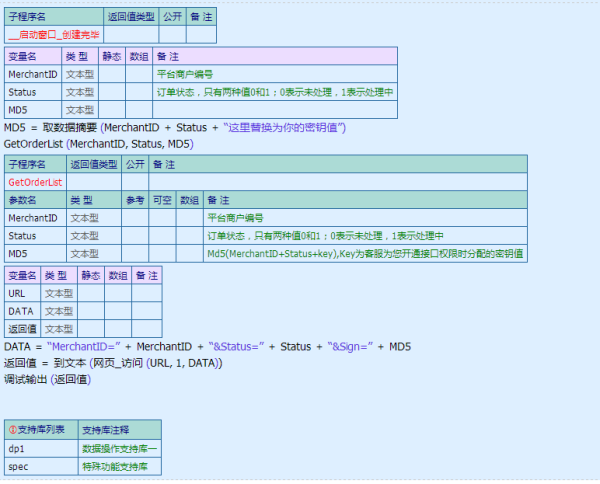Viewport: 600px width, 484px height.
Task: Click the 调试输出 (返回值) statement
Action: coord(47,380)
